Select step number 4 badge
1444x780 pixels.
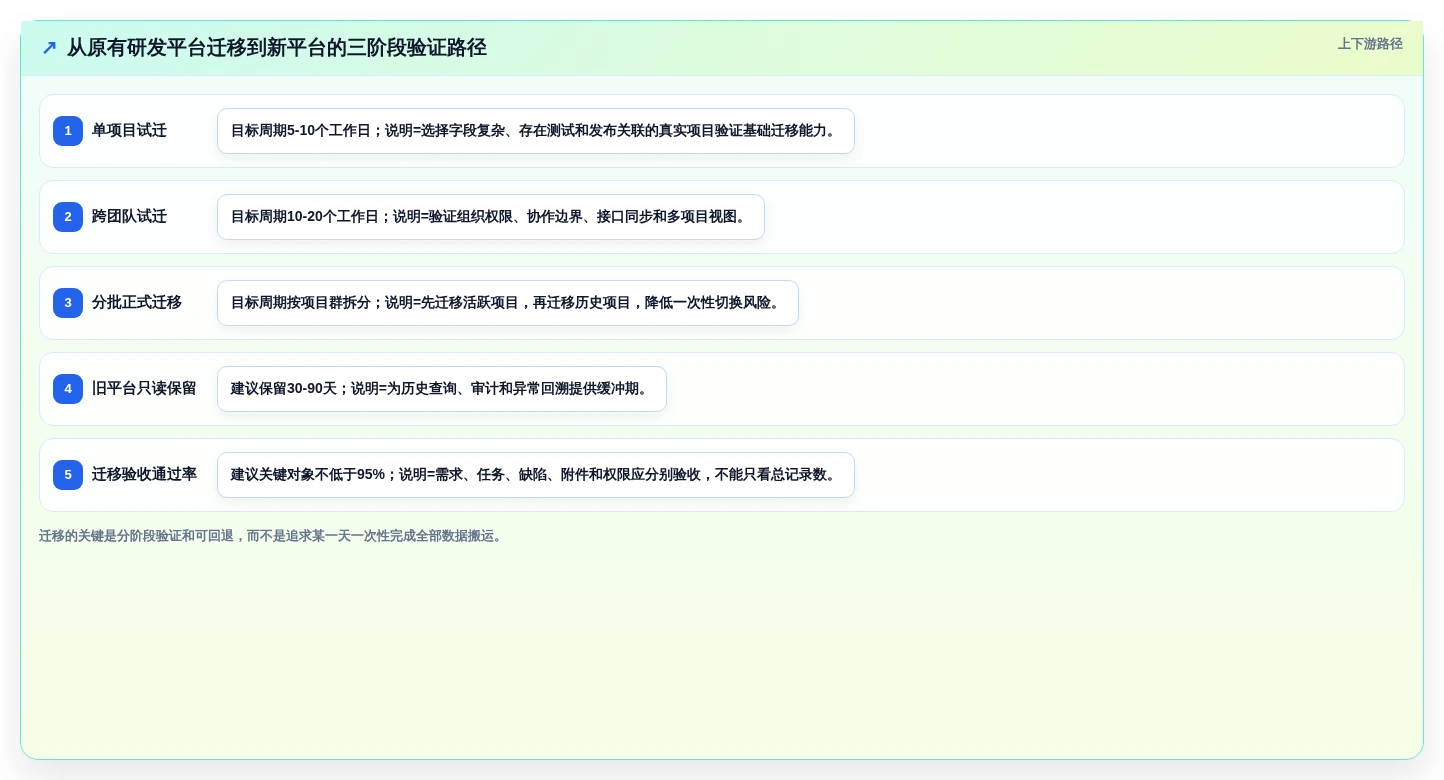68,389
